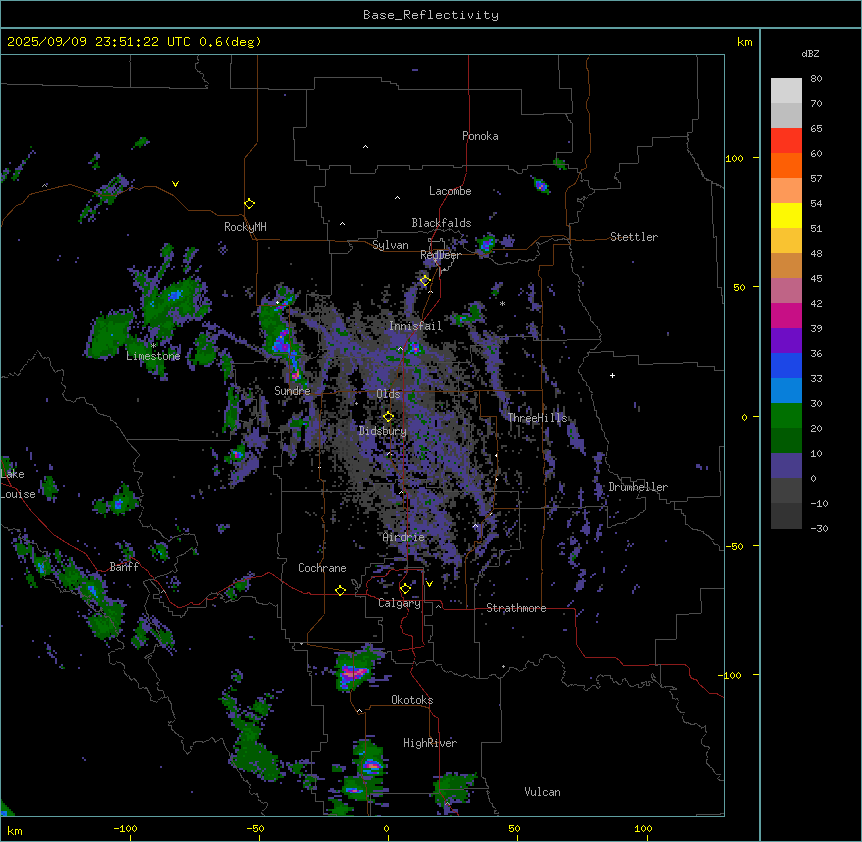The height and width of the screenshot is (842, 862).
Task: Click the storm cell core west of HighRiver
Action: click(x=372, y=765)
